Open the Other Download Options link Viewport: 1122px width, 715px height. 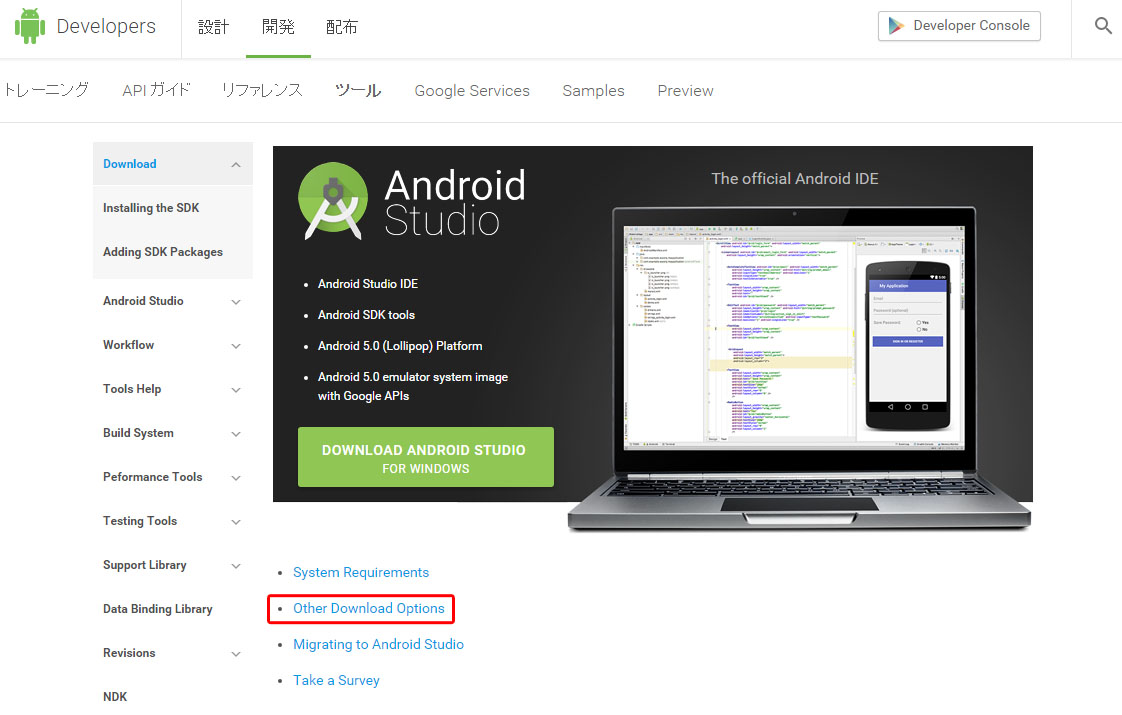(369, 608)
